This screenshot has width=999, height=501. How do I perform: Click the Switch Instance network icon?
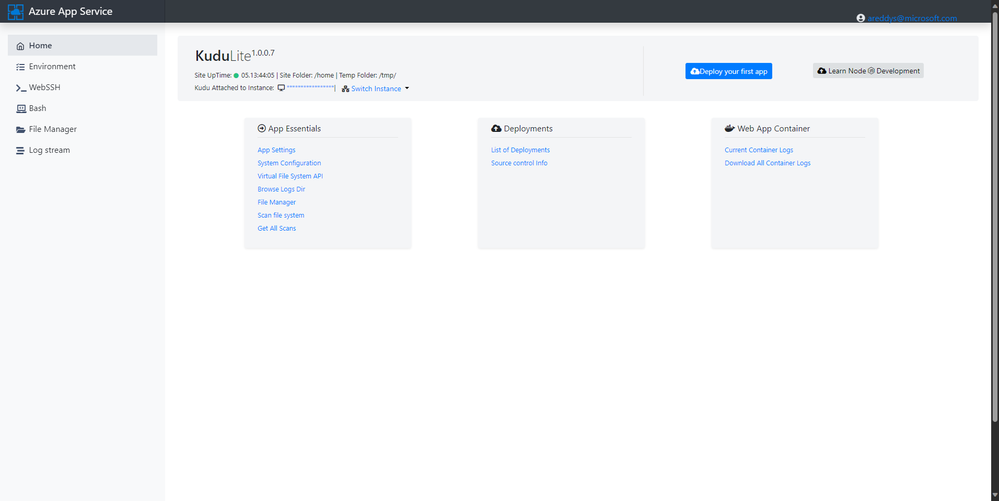click(345, 89)
